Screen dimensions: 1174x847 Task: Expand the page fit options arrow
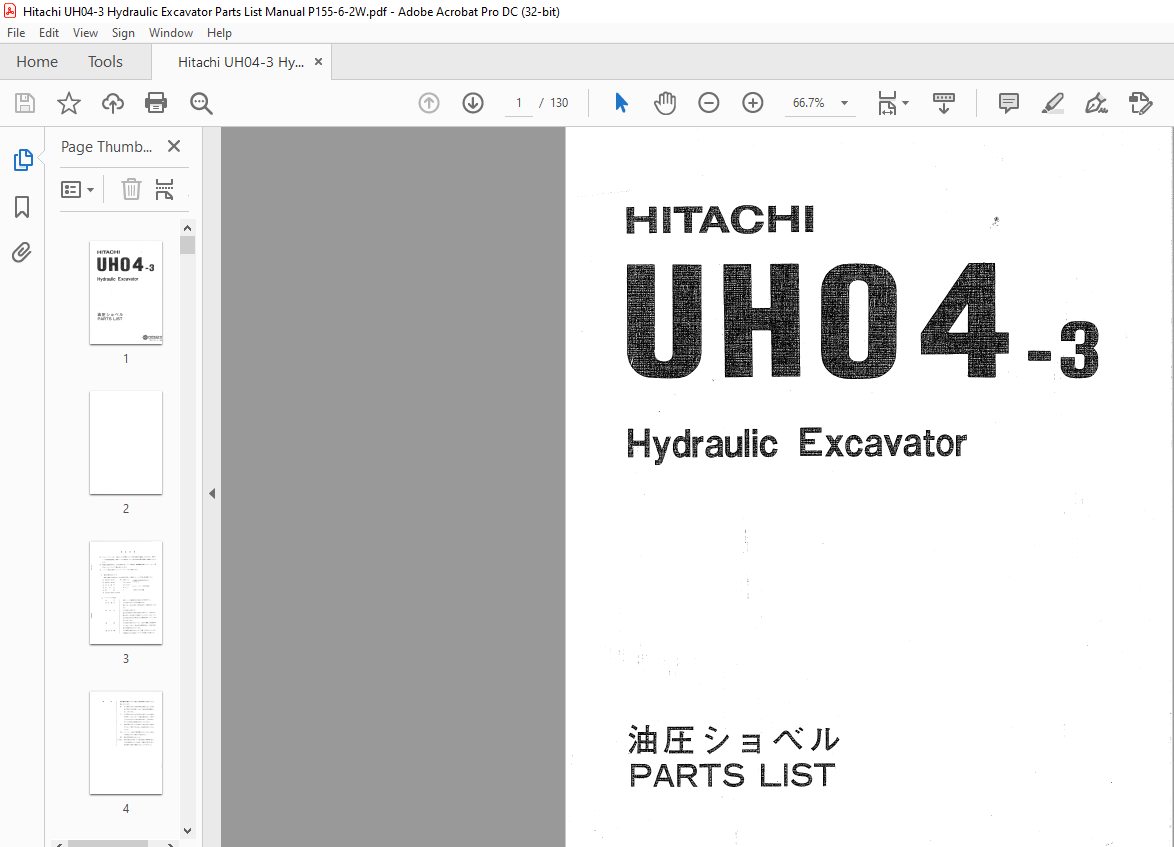[x=905, y=103]
